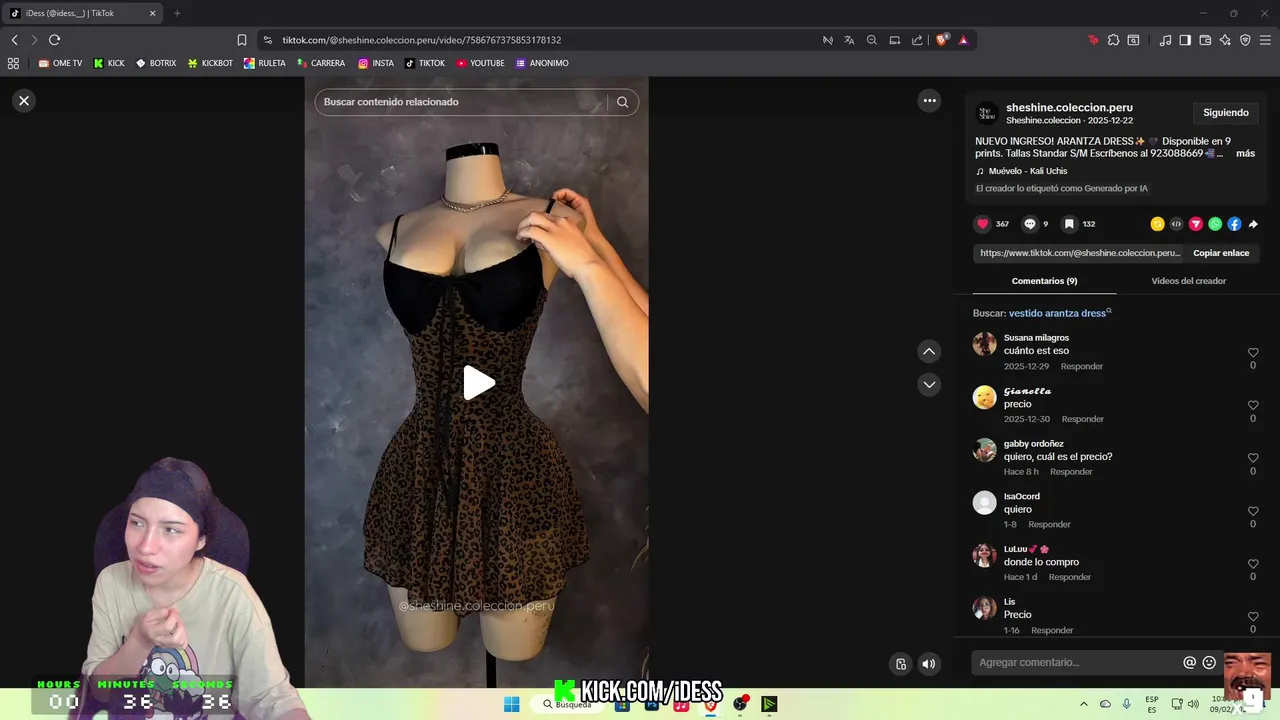Open the BOTRIX bookmark

156,63
